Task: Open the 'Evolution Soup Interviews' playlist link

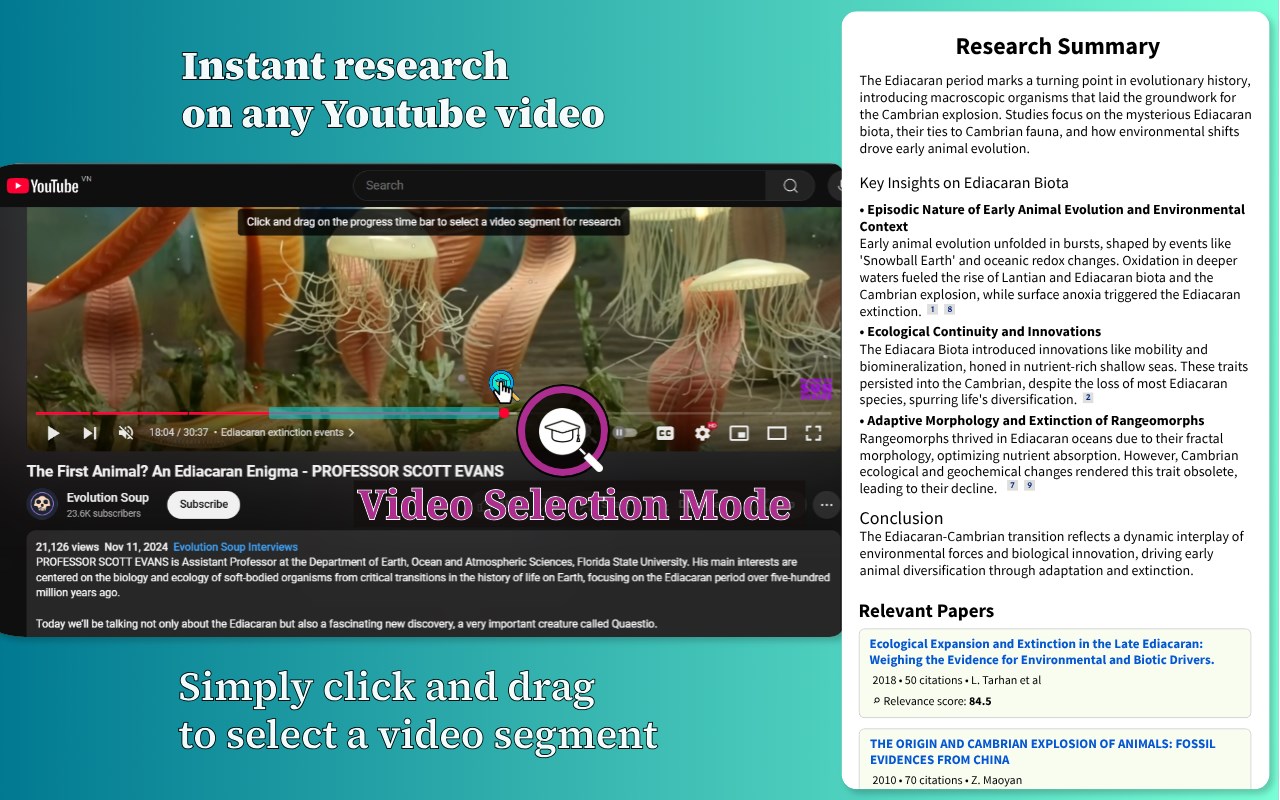Action: pyautogui.click(x=235, y=547)
